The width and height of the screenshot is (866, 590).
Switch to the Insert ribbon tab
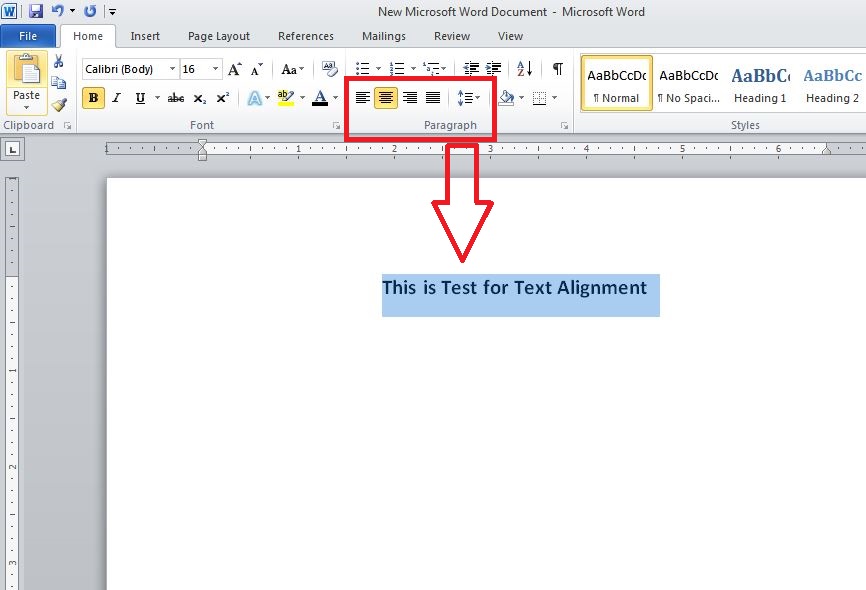point(145,36)
